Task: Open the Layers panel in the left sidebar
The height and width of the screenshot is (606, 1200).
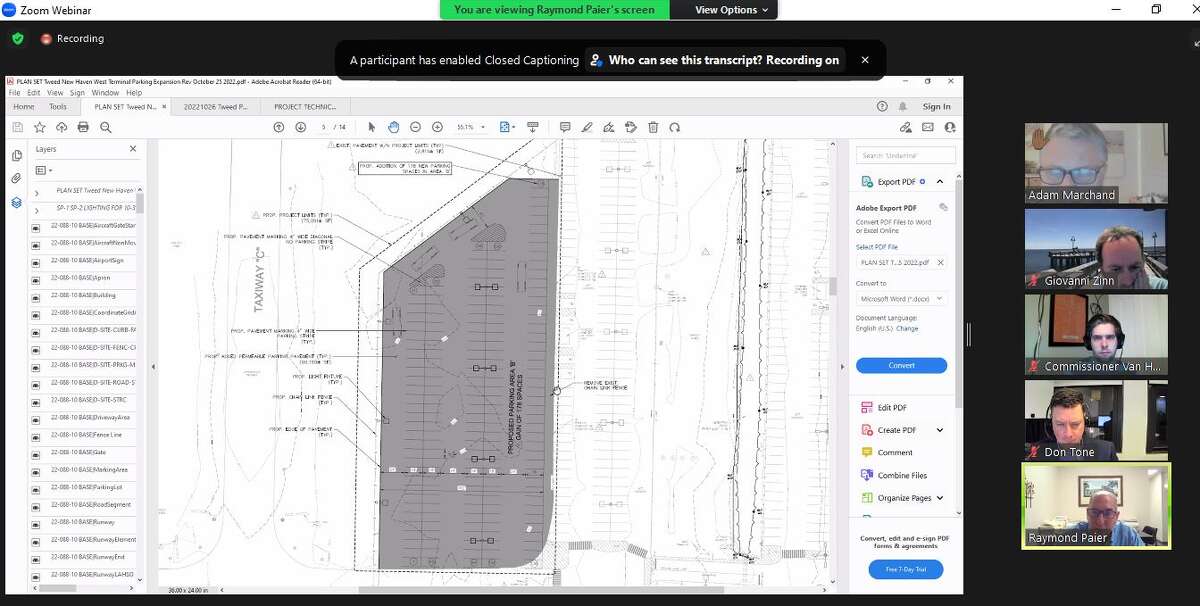Action: click(16, 203)
